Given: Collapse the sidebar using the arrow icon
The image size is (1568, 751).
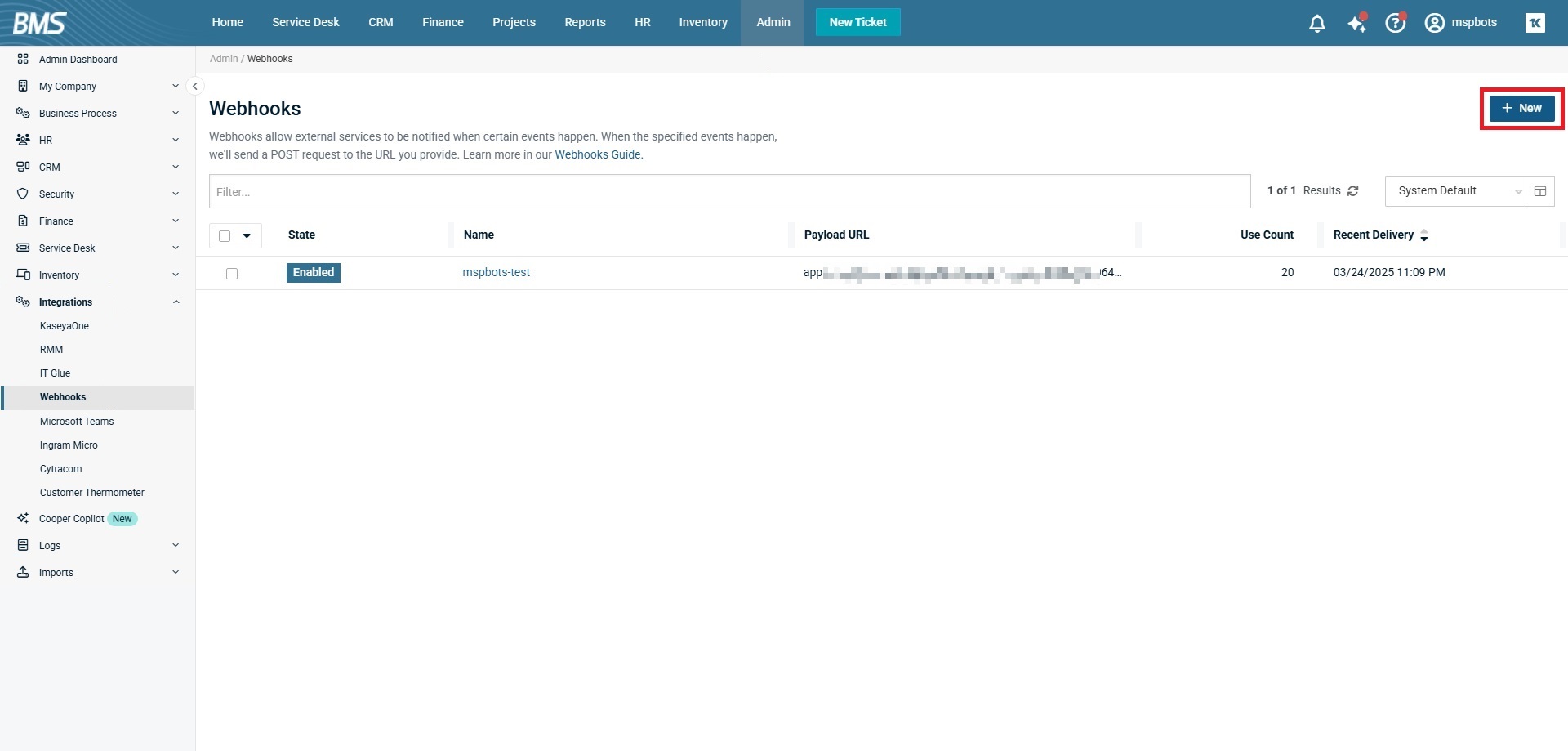Looking at the screenshot, I should [194, 86].
